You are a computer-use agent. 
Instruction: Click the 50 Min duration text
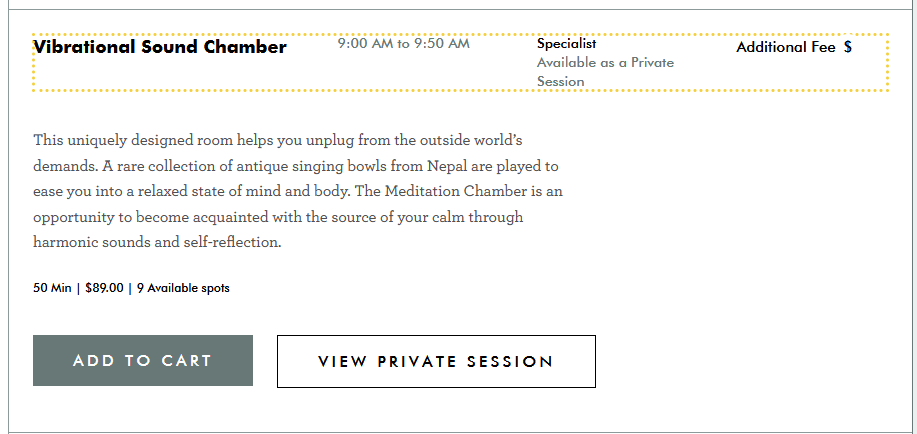coord(52,288)
